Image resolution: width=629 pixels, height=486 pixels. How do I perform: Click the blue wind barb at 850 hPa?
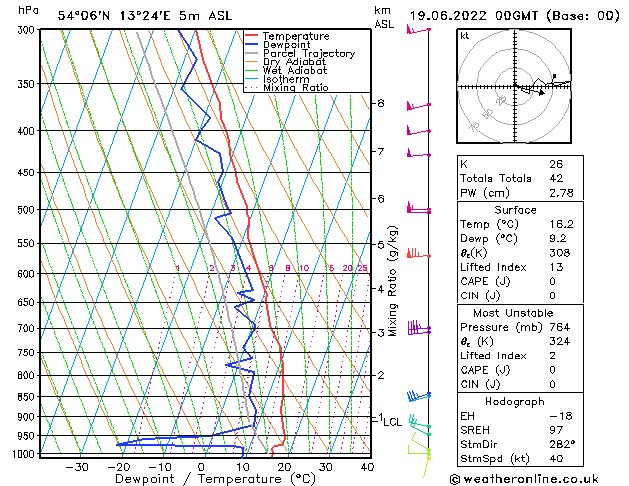tap(418, 395)
